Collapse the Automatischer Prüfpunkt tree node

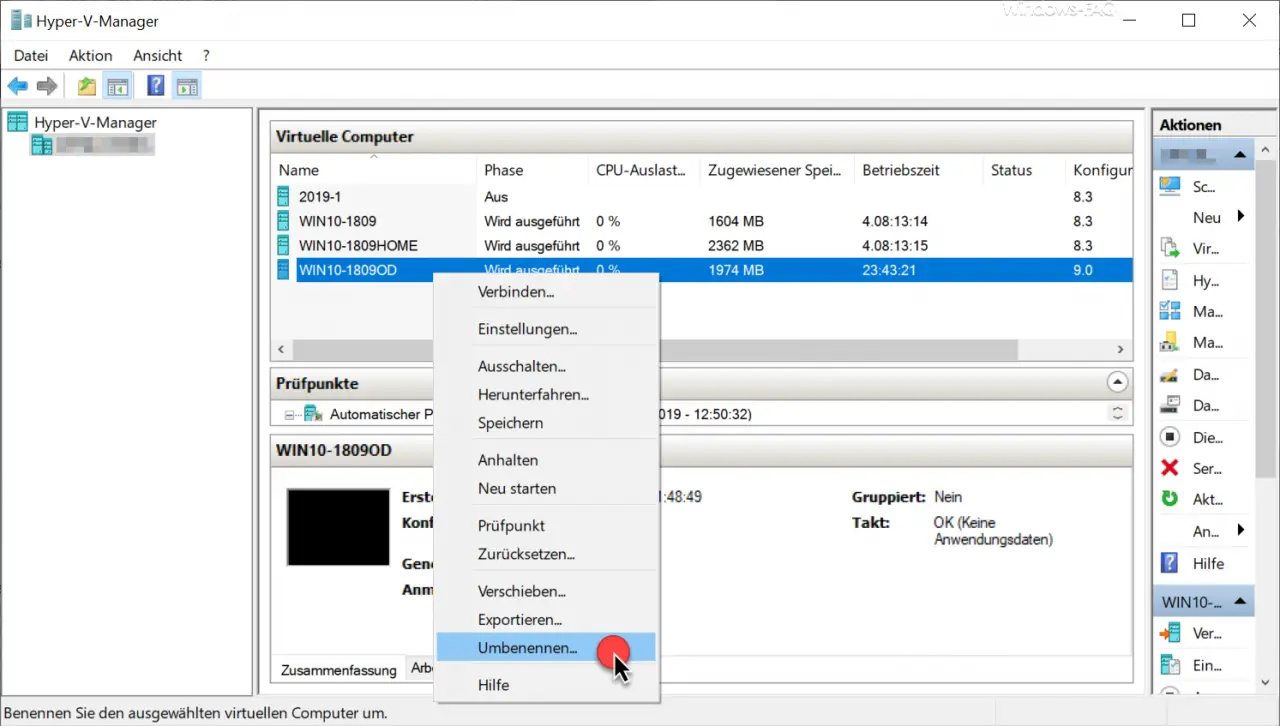(x=291, y=414)
